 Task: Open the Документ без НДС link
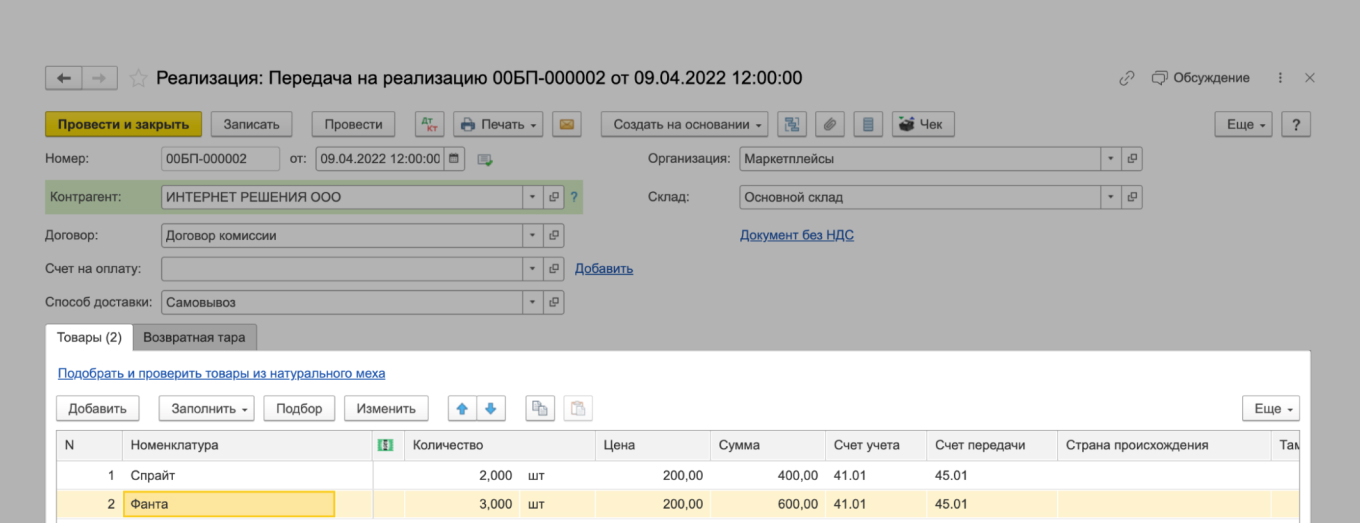(796, 236)
